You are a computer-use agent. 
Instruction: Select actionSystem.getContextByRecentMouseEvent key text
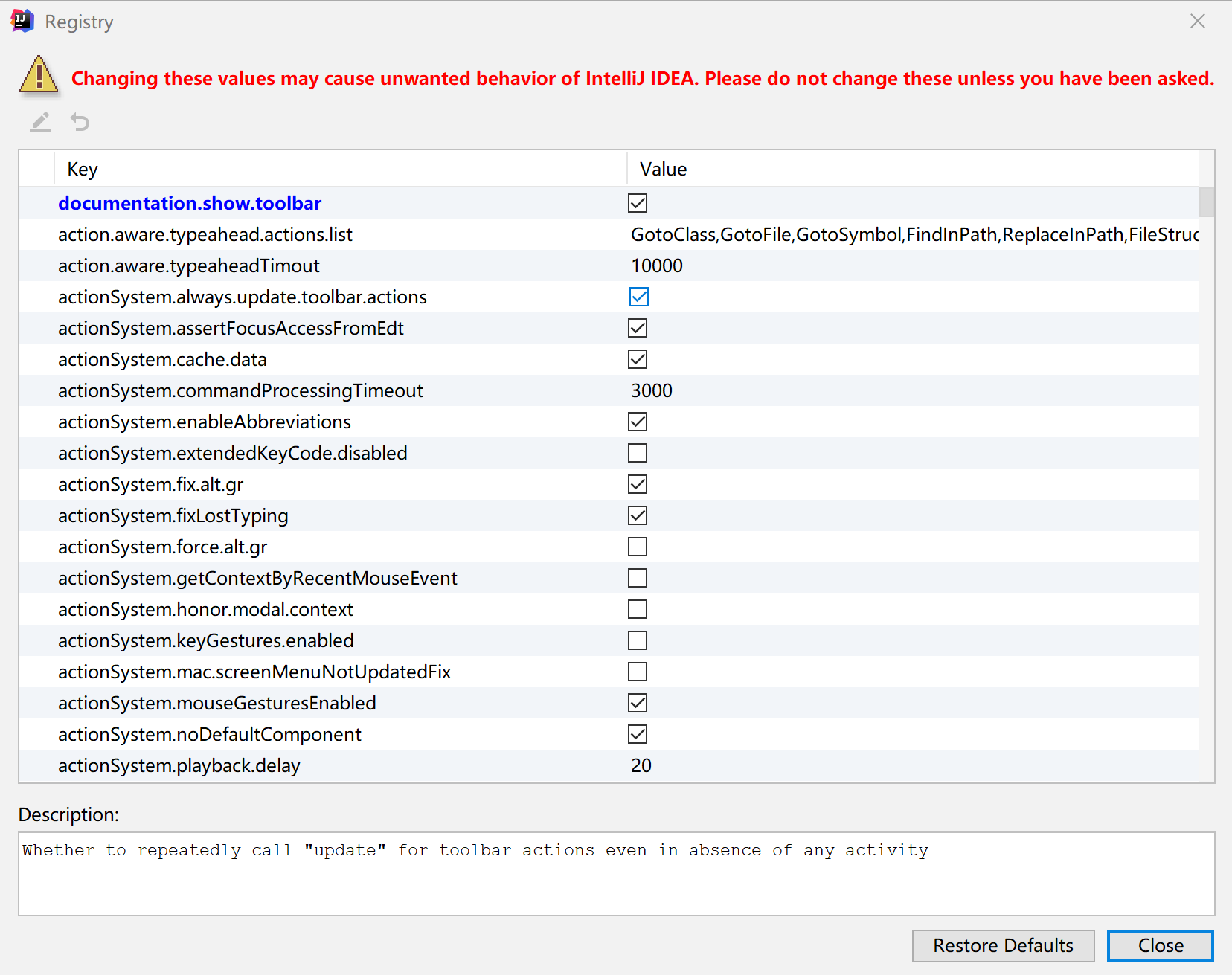[257, 578]
